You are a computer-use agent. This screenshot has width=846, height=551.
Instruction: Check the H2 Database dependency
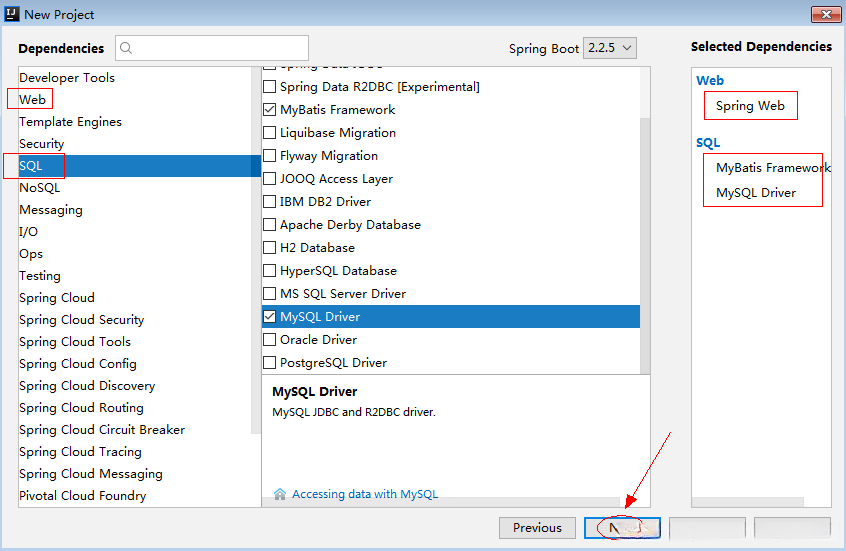(x=270, y=248)
